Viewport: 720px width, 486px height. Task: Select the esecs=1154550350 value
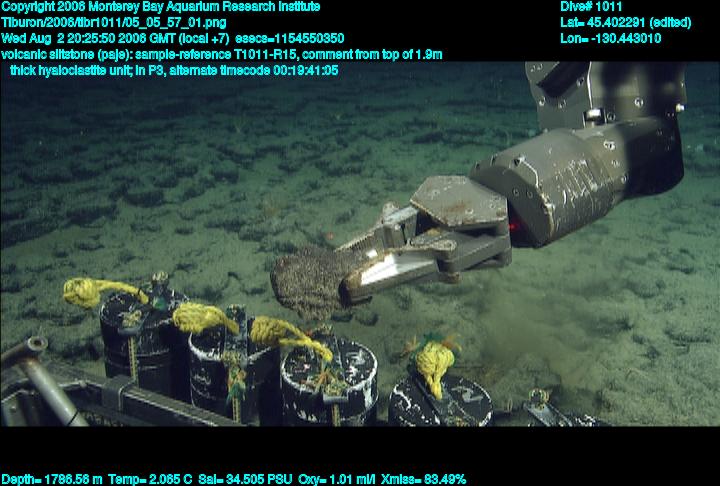[290, 39]
